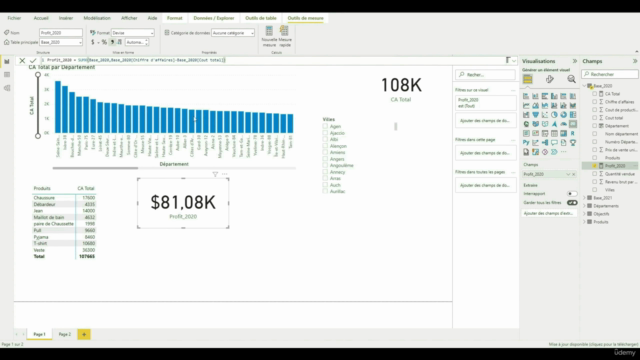The height and width of the screenshot is (360, 640).
Task: Expand the Départements table
Action: click(x=584, y=206)
